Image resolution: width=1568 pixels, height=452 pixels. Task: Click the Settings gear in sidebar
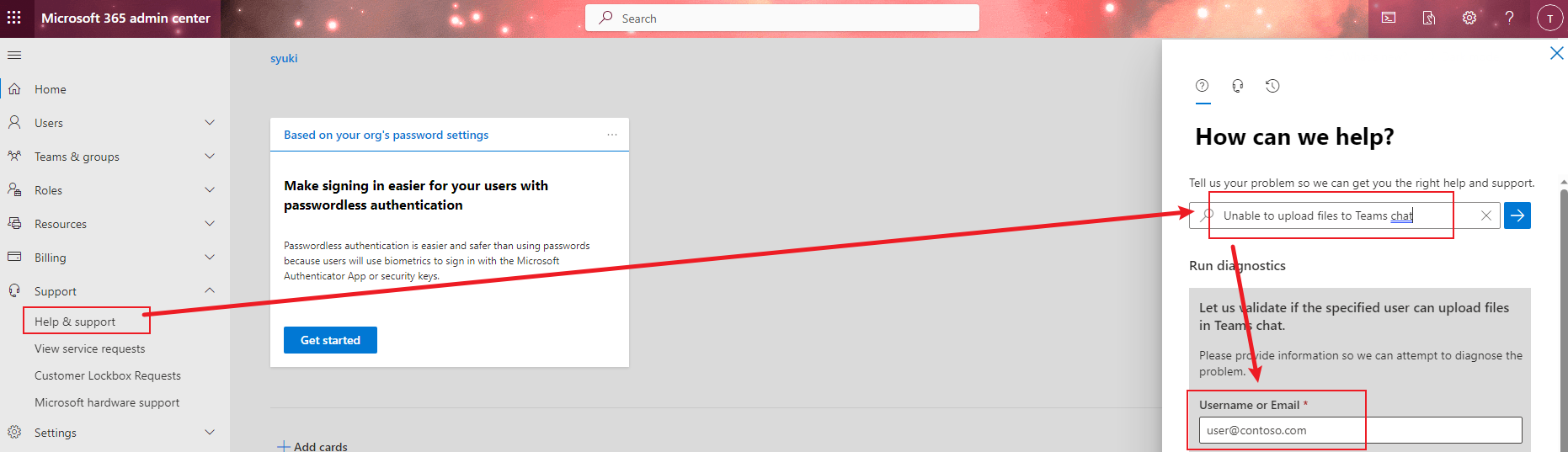pyautogui.click(x=14, y=432)
